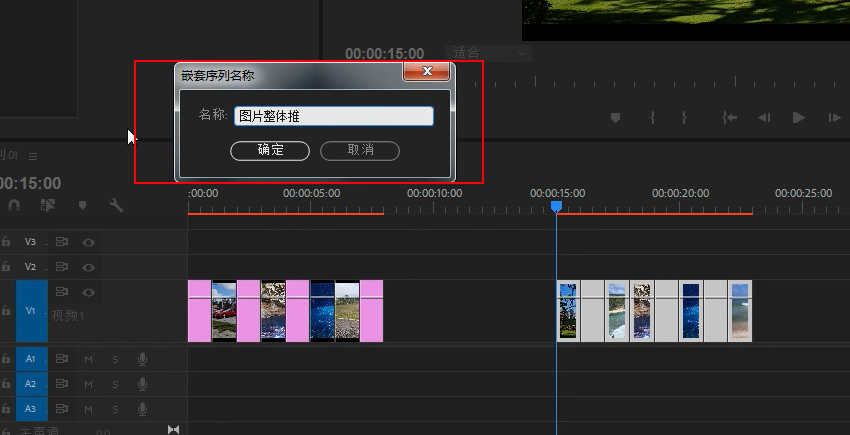This screenshot has height=435, width=850.
Task: Open the 适合 zoom level dropdown
Action: pos(489,53)
